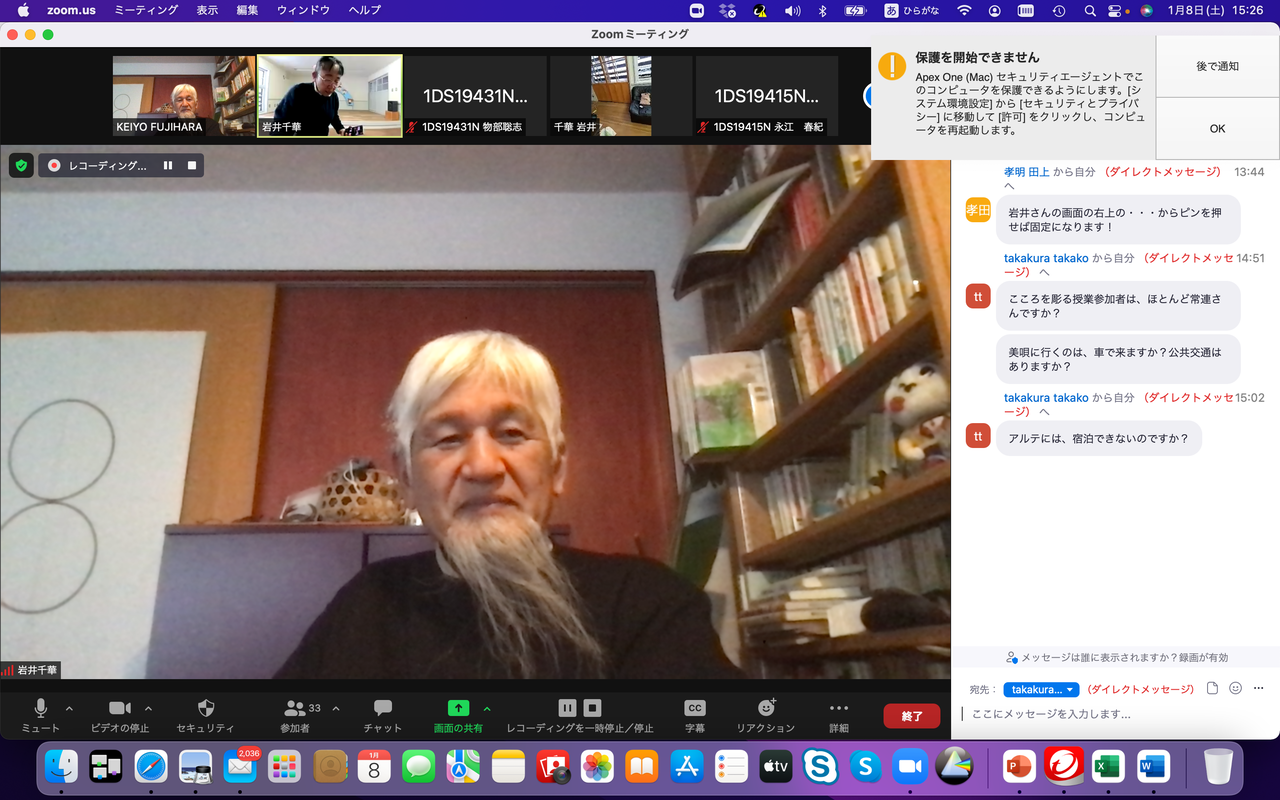The height and width of the screenshot is (800, 1280).
Task: Pause recording from top-left recording indicator
Action: click(168, 165)
